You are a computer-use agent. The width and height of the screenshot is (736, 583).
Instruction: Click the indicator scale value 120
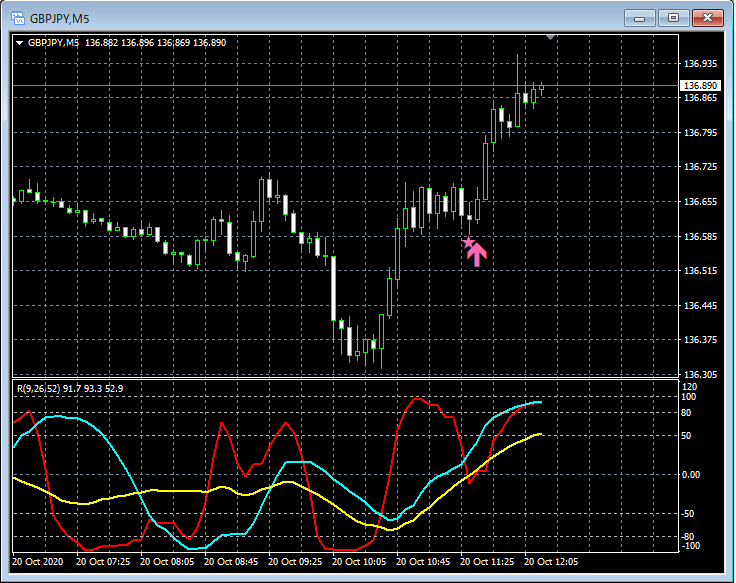click(x=689, y=387)
